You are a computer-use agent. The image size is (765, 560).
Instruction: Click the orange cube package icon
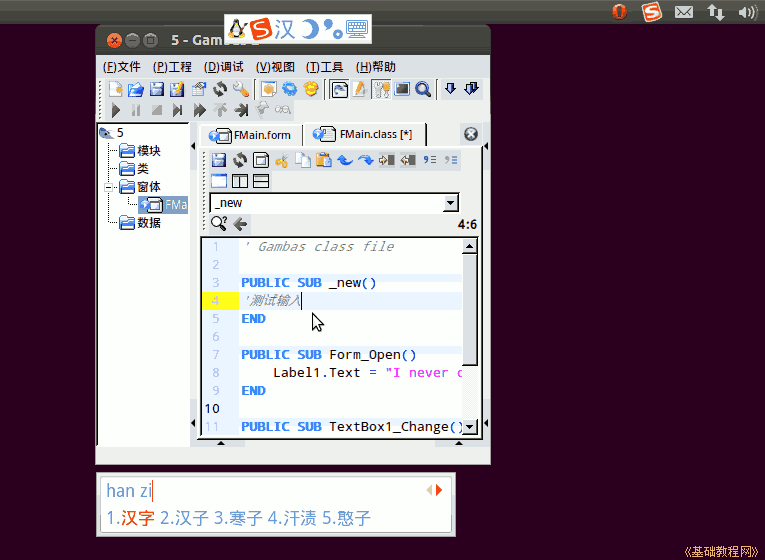click(268, 89)
